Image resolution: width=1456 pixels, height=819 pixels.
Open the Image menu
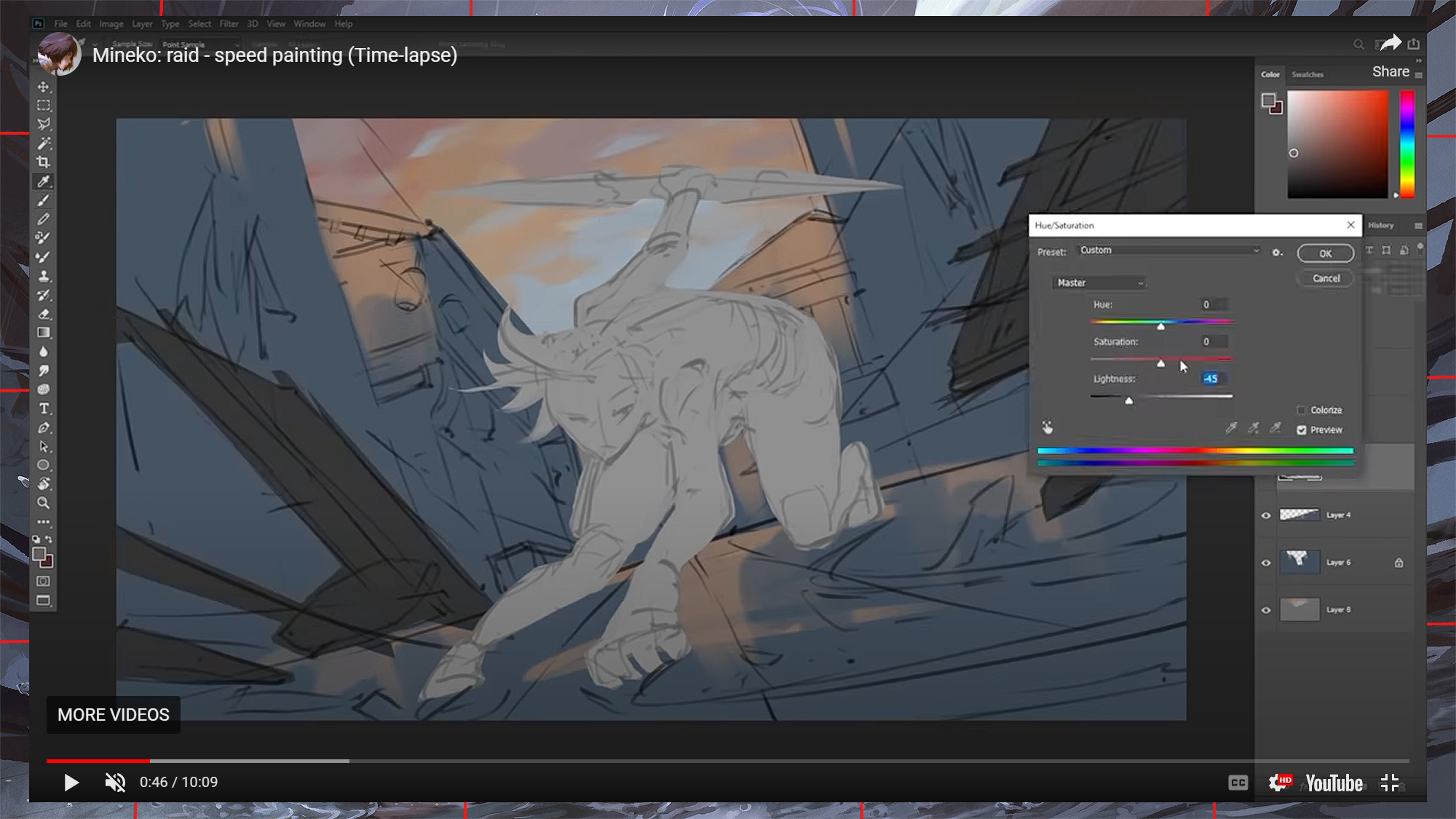click(111, 24)
